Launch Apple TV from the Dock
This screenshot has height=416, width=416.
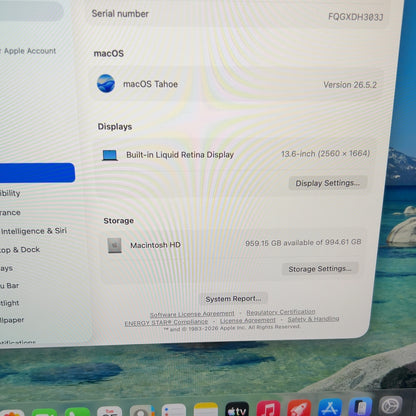(x=237, y=409)
